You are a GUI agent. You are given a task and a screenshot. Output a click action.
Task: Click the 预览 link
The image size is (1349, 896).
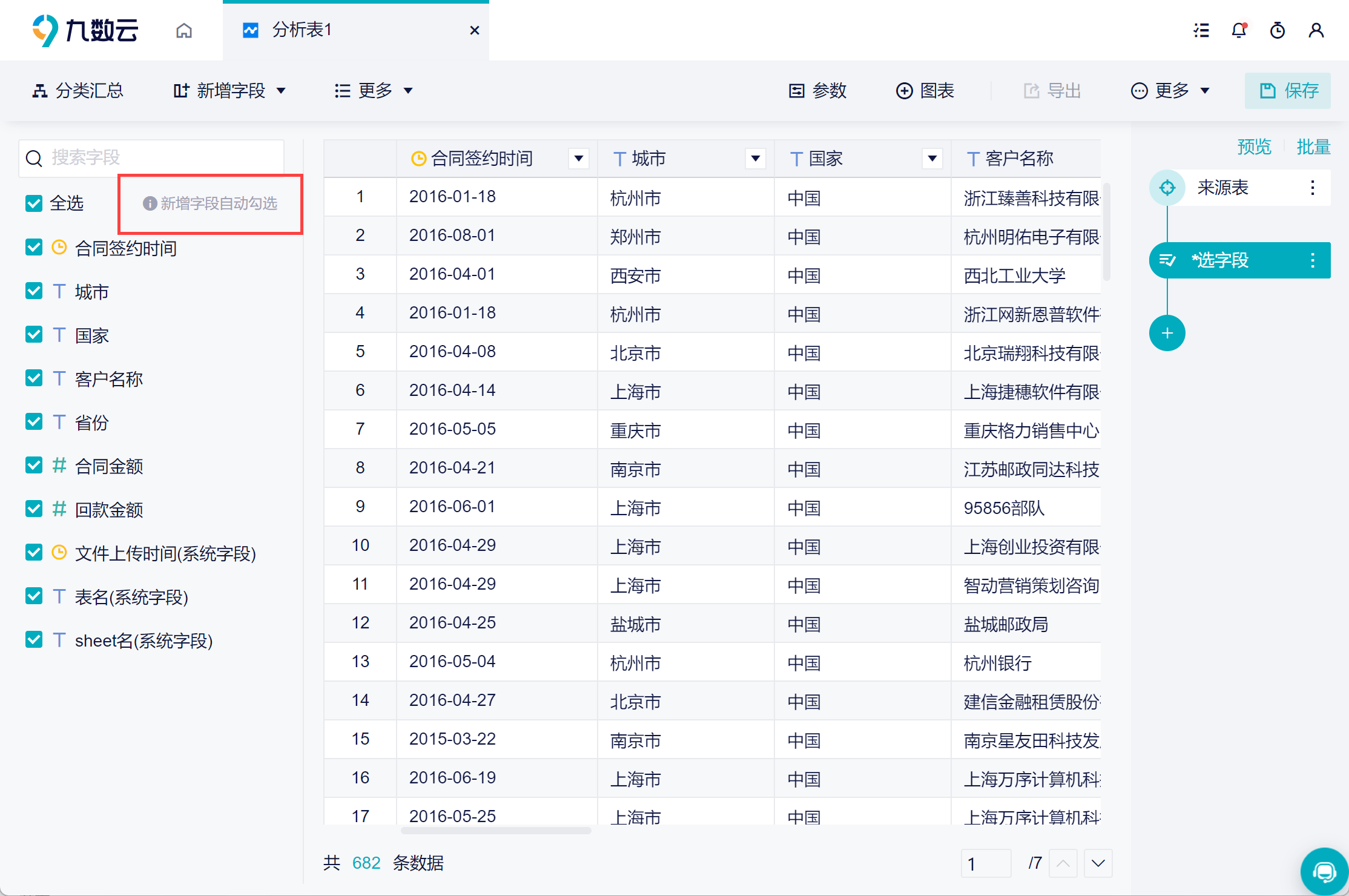(1253, 147)
